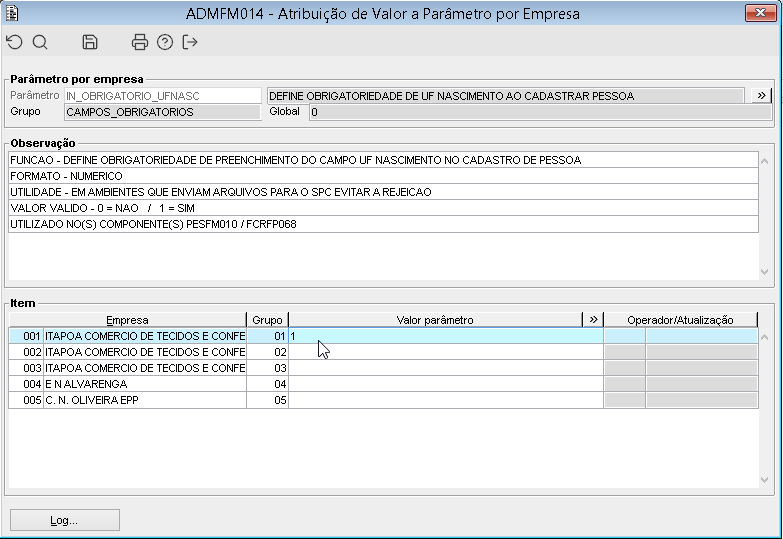Expand parameter description with the >> button
Screen dimensions: 783x539
pos(761,95)
